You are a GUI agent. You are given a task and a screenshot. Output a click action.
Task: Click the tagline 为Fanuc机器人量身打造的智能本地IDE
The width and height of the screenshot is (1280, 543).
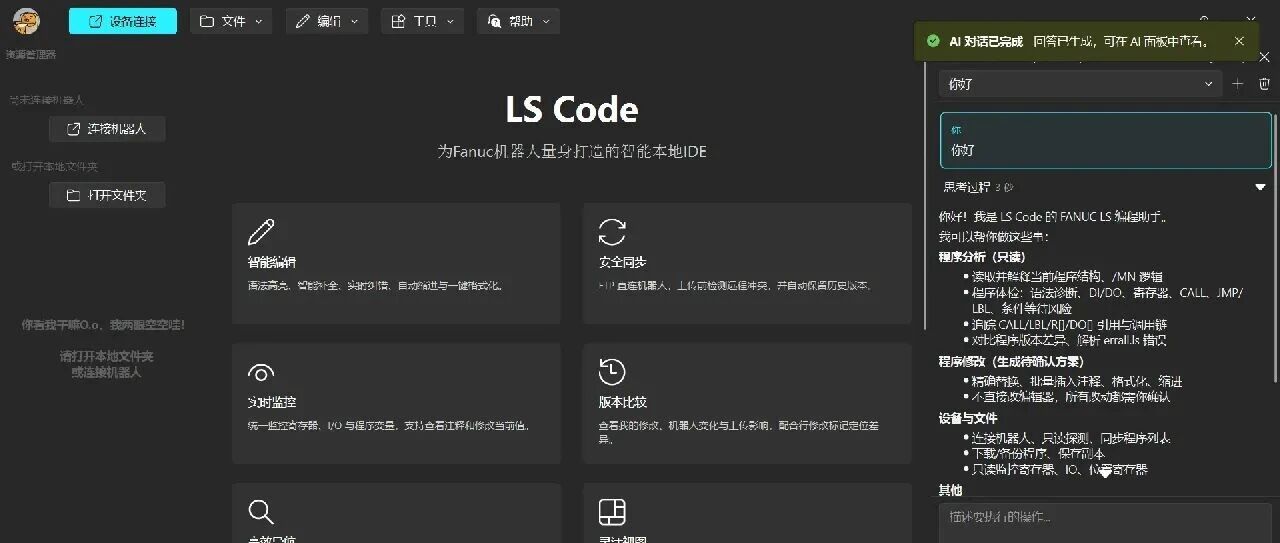pyautogui.click(x=572, y=152)
